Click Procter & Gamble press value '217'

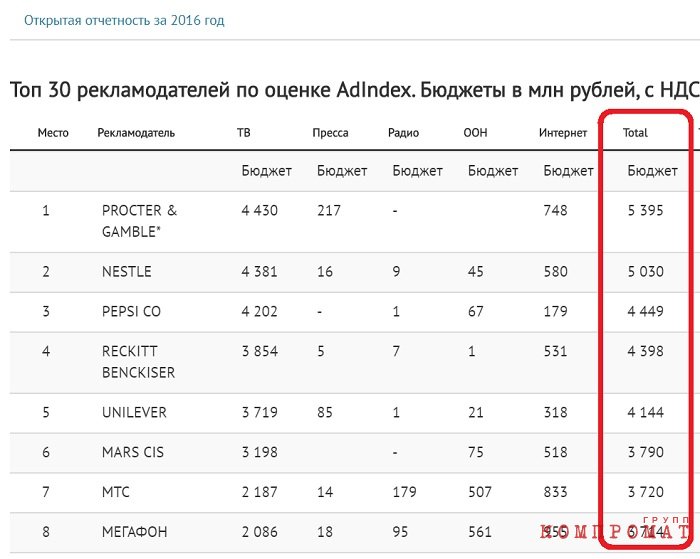pyautogui.click(x=329, y=210)
